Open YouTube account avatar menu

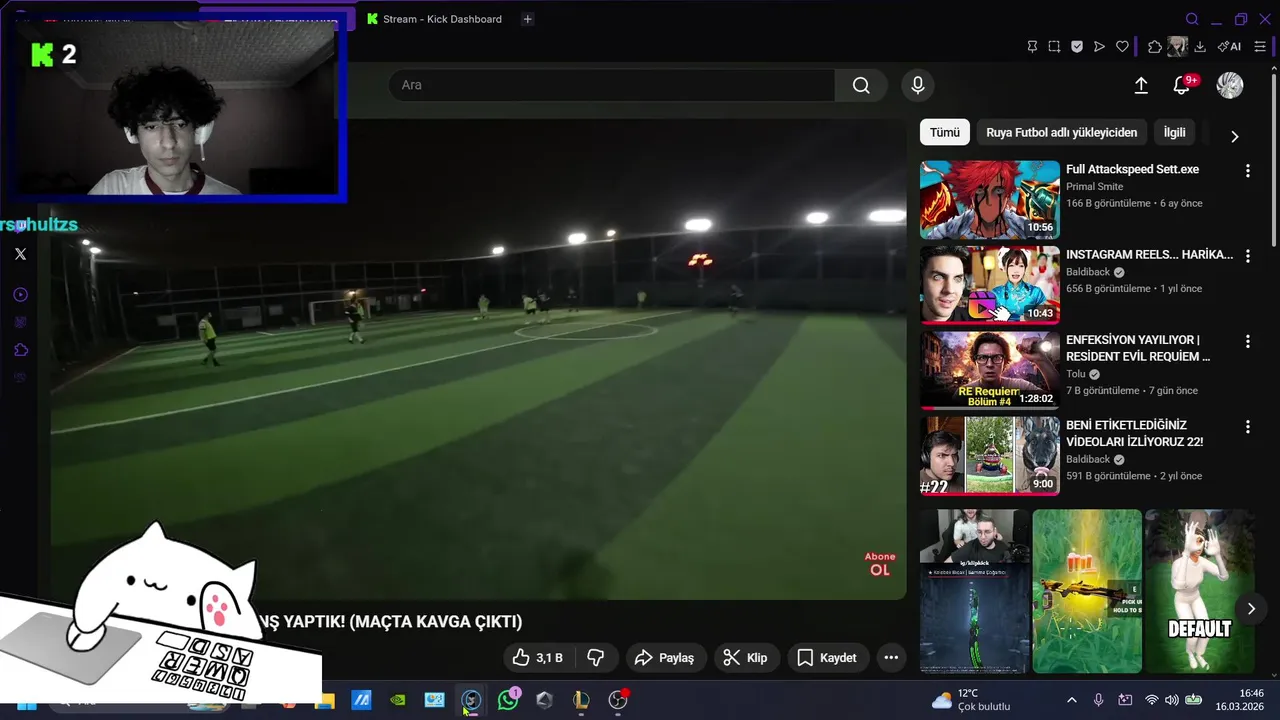click(x=1230, y=85)
